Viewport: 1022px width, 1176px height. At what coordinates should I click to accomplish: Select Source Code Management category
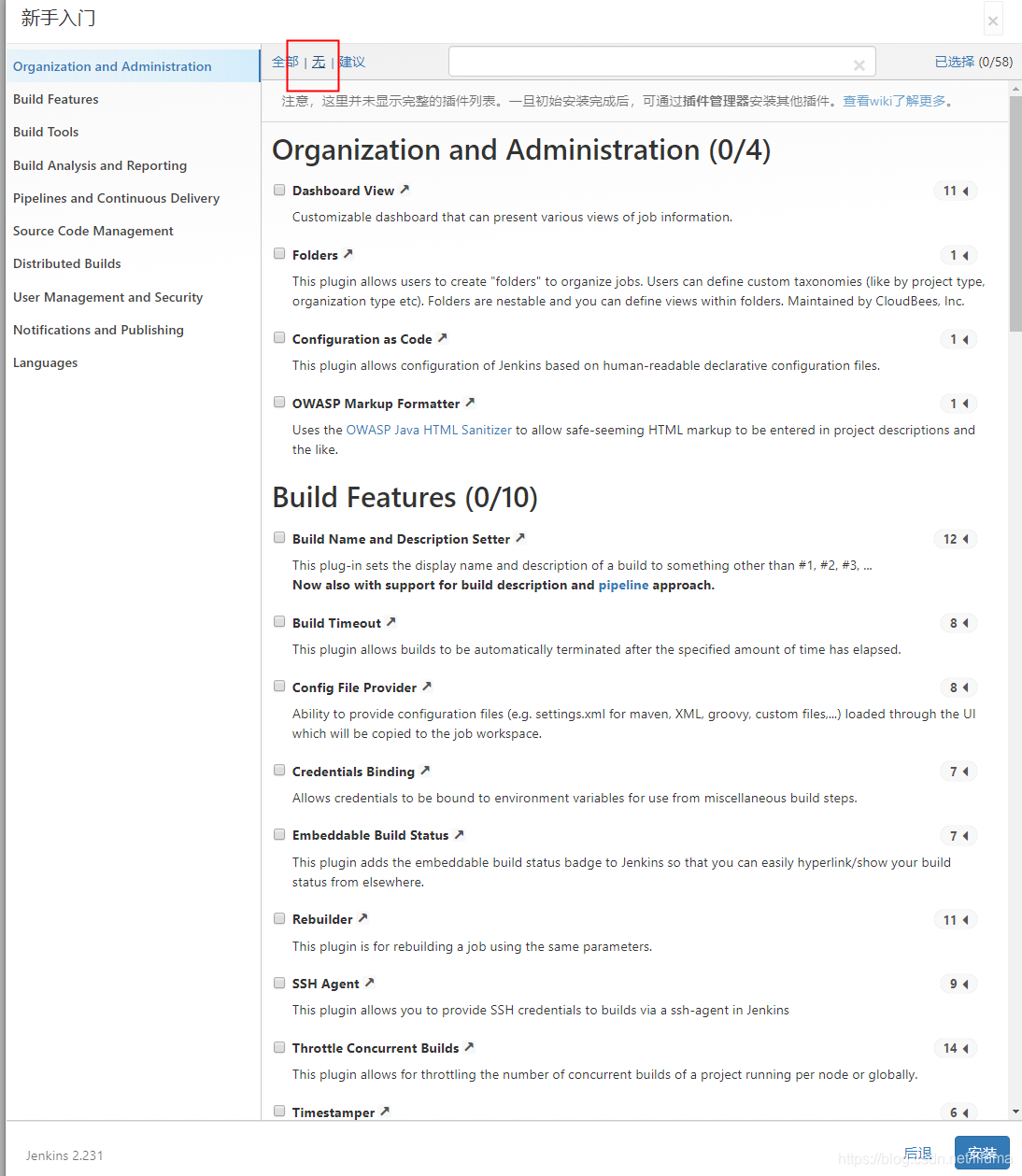[x=133, y=231]
